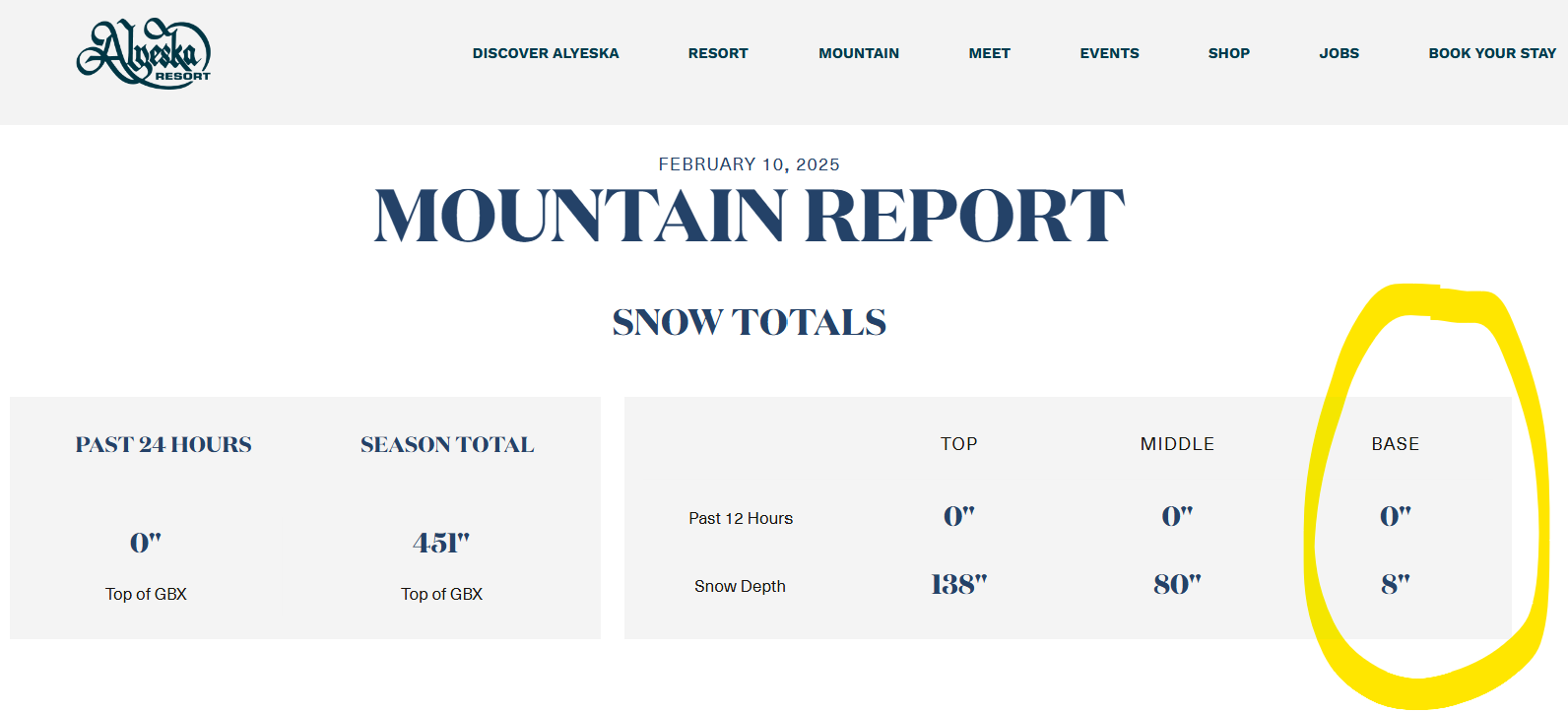The width and height of the screenshot is (1568, 713).
Task: Click the Base column header
Action: [1395, 444]
